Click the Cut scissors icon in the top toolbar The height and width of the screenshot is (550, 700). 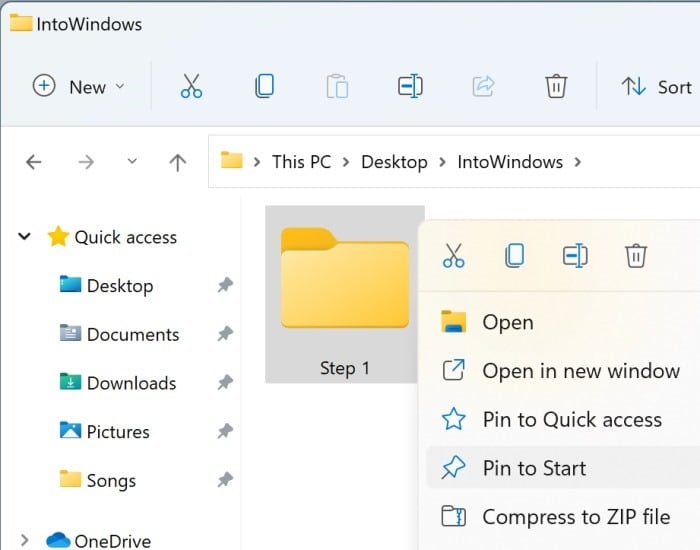click(191, 86)
